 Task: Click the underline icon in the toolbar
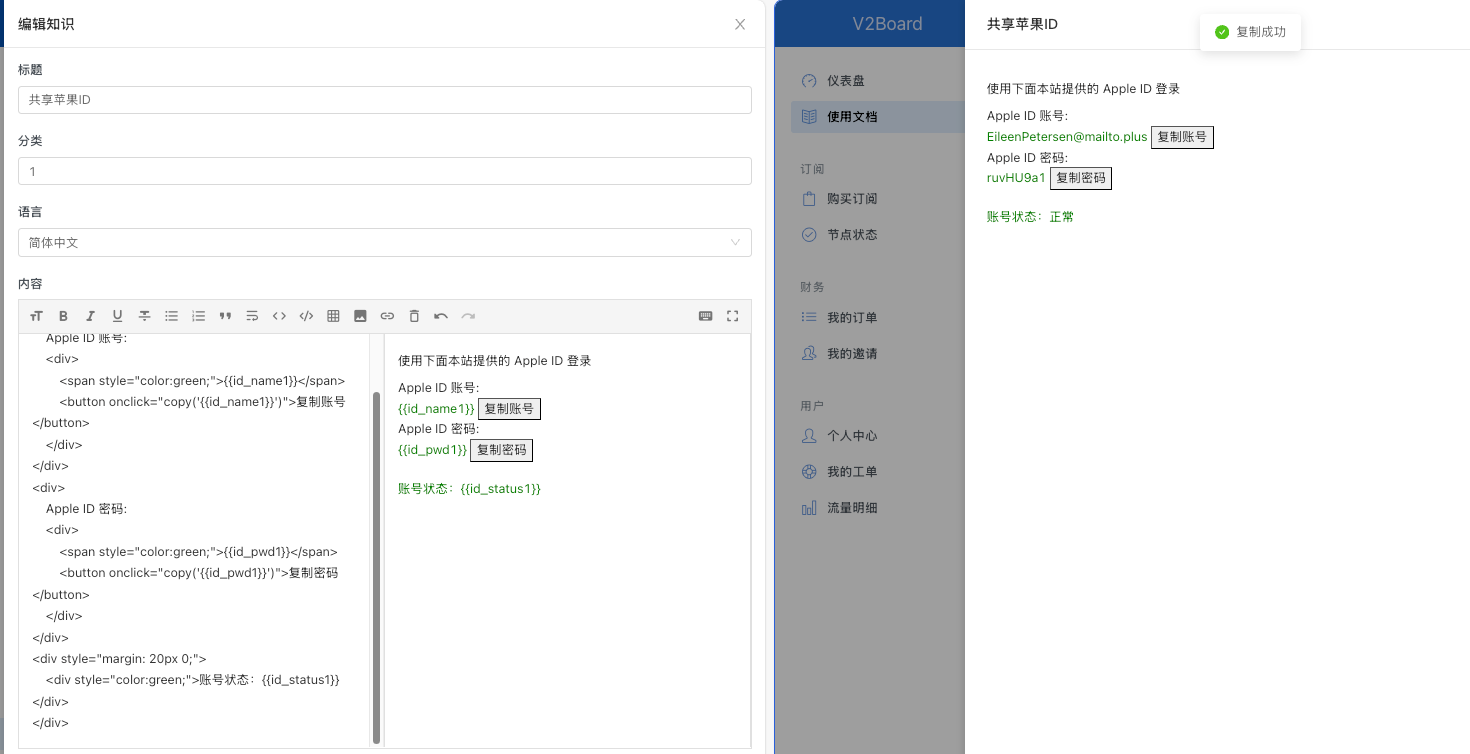pyautogui.click(x=117, y=316)
